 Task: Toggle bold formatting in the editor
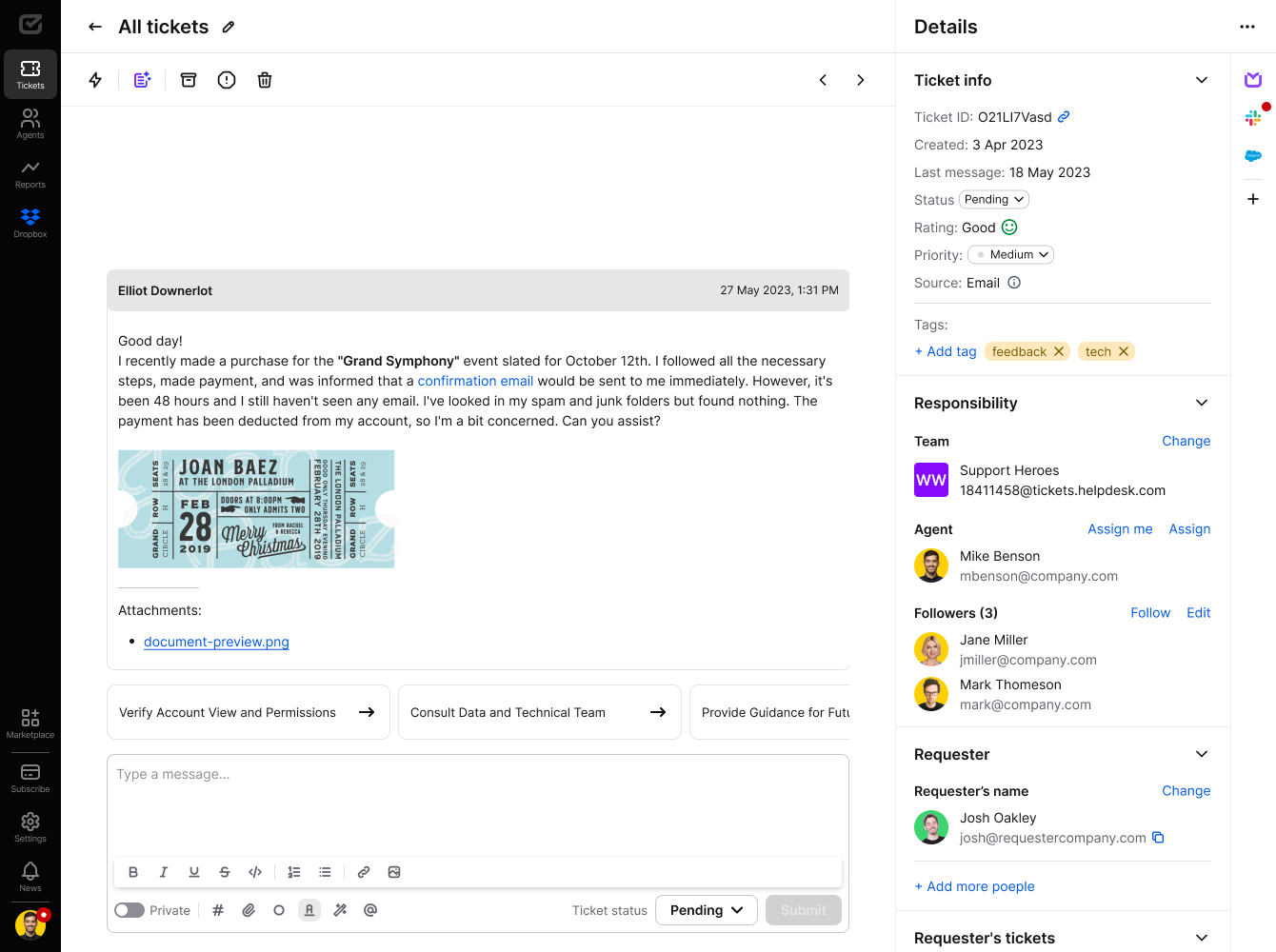tap(133, 872)
